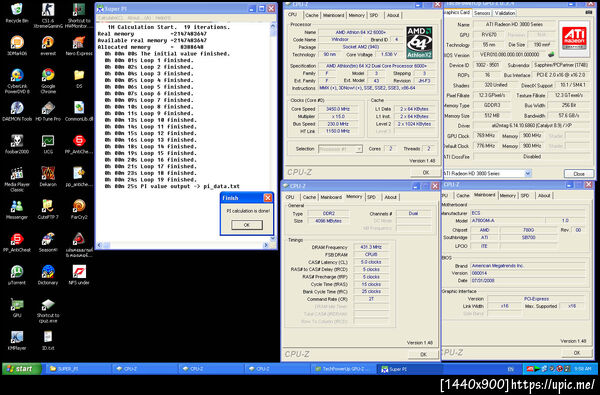The width and height of the screenshot is (600, 395).
Task: Start Messenger from the desktop
Action: click(17, 209)
